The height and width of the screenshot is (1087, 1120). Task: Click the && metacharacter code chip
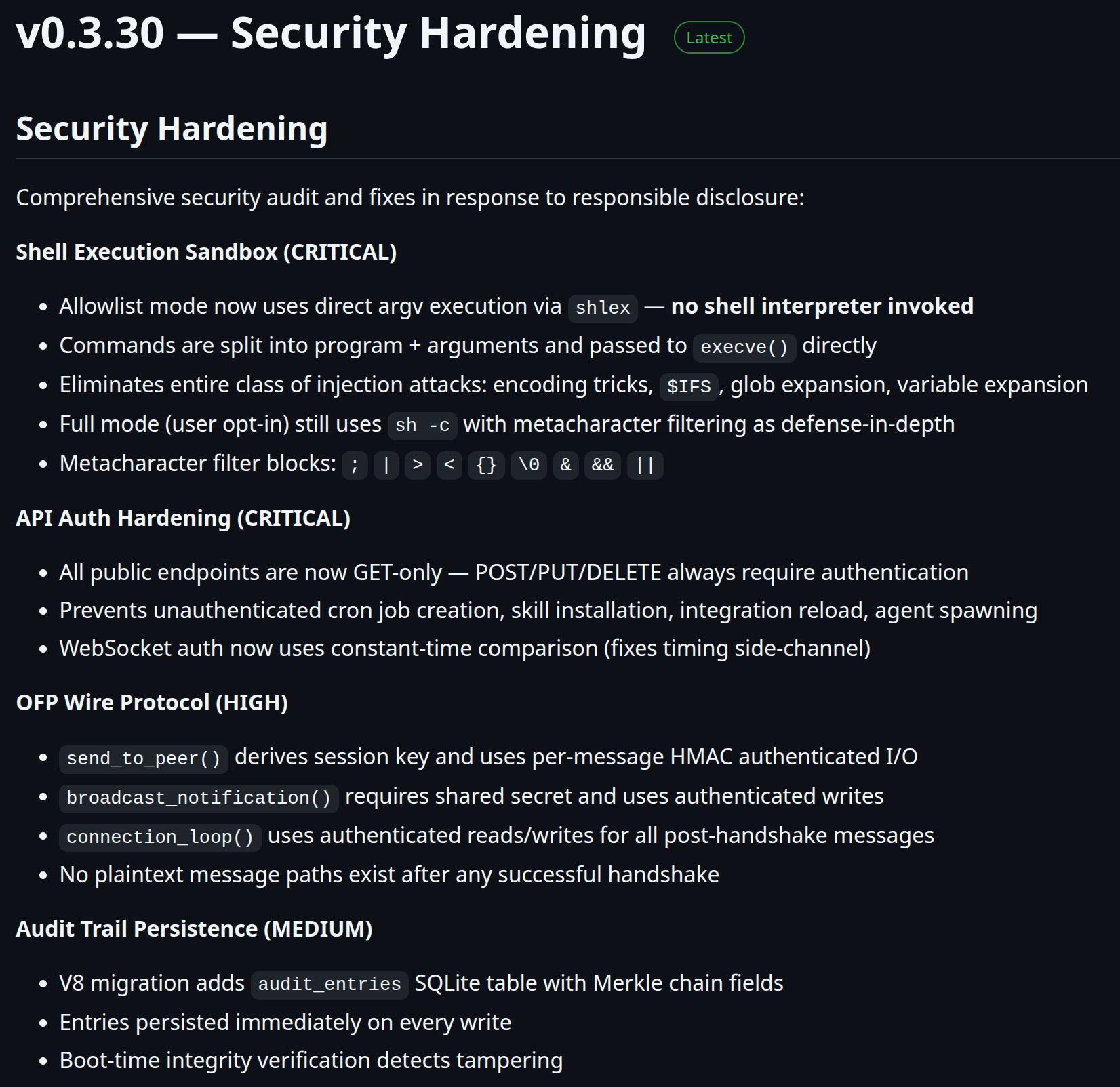pos(602,466)
